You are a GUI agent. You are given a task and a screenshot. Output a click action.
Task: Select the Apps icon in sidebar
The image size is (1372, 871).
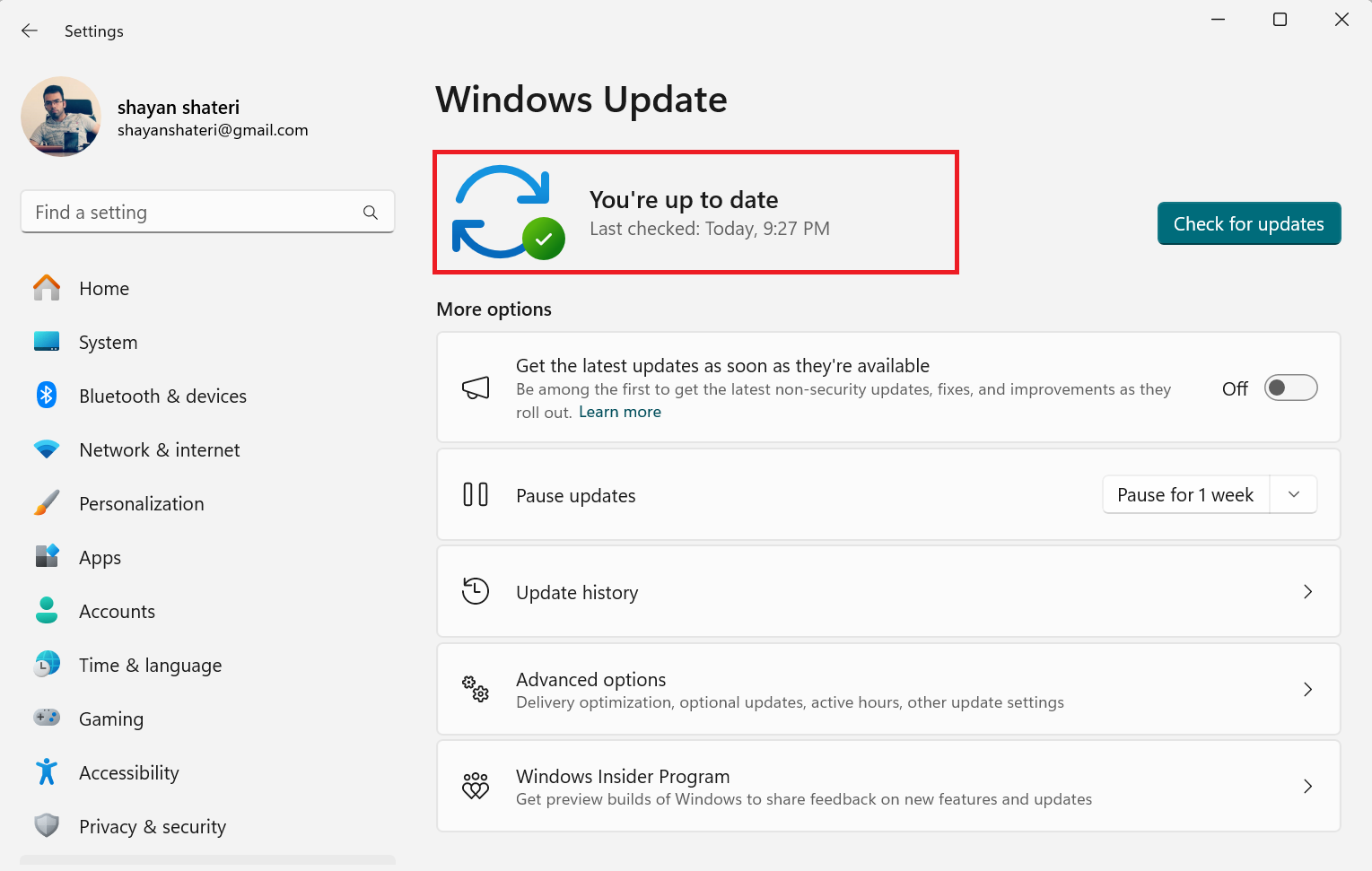pyautogui.click(x=47, y=557)
